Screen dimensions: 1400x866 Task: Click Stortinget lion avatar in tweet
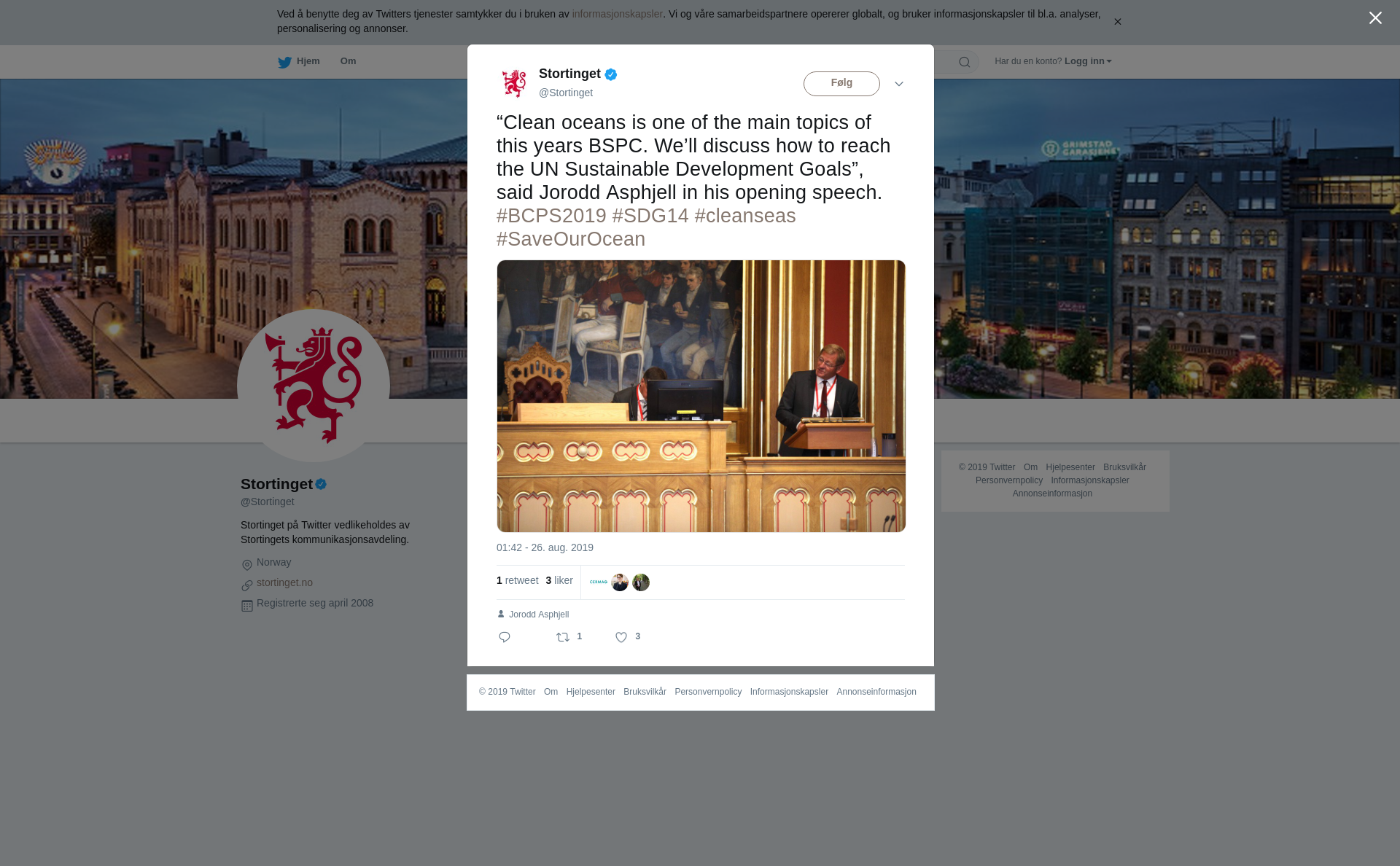(514, 83)
